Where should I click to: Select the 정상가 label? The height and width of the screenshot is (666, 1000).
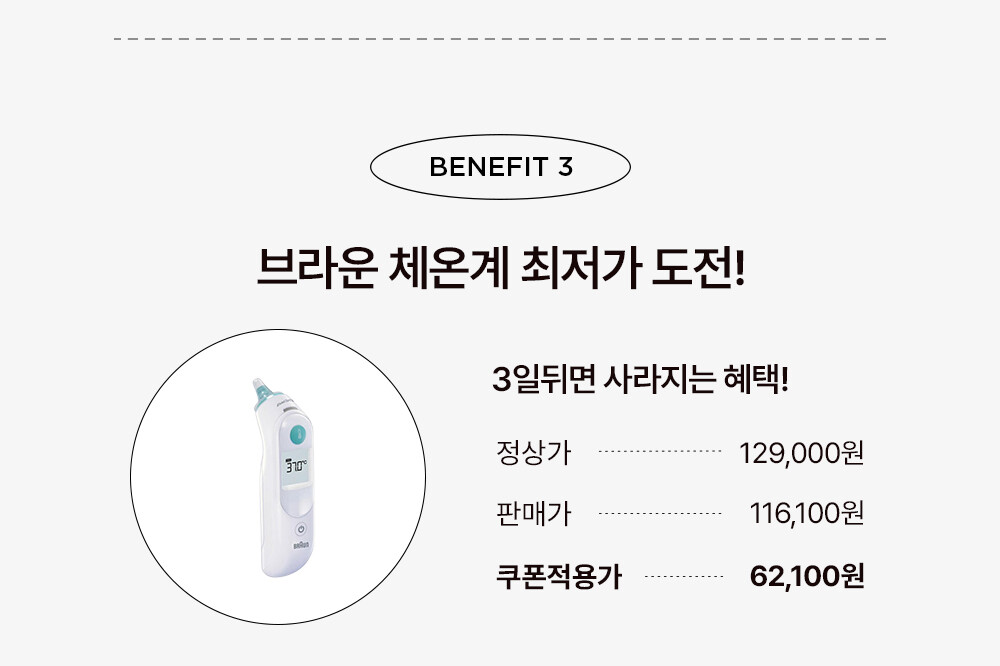point(533,453)
